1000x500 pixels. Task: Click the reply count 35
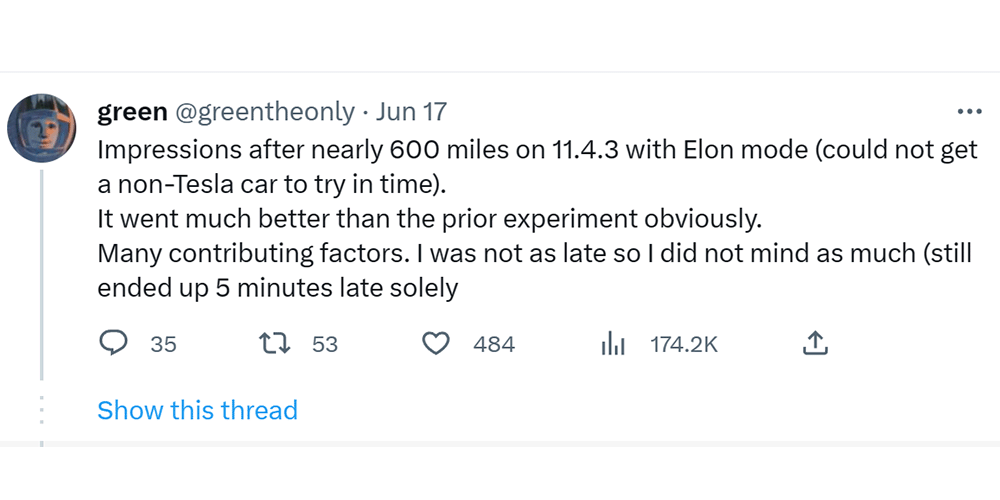tap(163, 344)
